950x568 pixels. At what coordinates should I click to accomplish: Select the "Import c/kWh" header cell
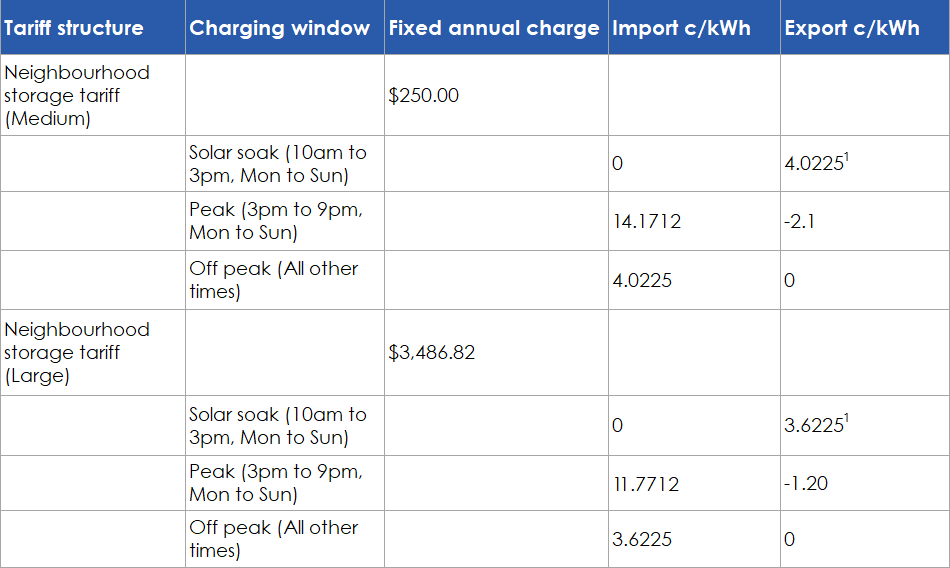[679, 28]
